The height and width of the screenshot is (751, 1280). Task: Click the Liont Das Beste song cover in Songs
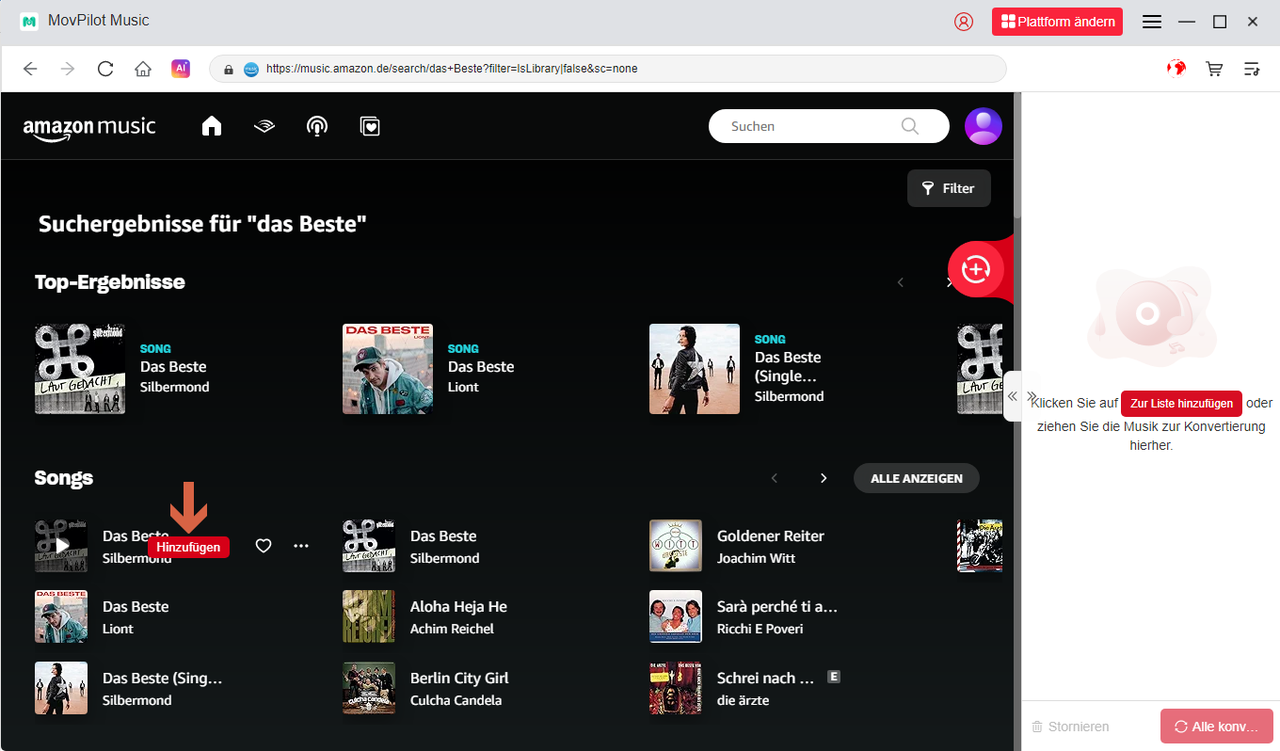tap(61, 617)
